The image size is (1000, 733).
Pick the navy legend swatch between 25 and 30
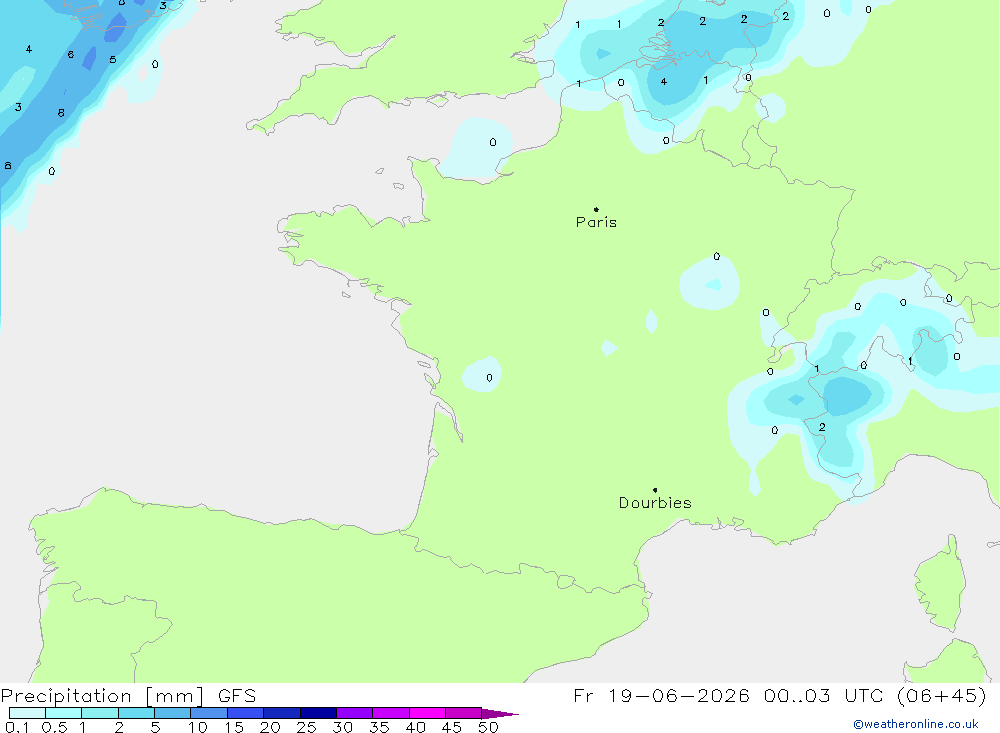click(x=318, y=713)
